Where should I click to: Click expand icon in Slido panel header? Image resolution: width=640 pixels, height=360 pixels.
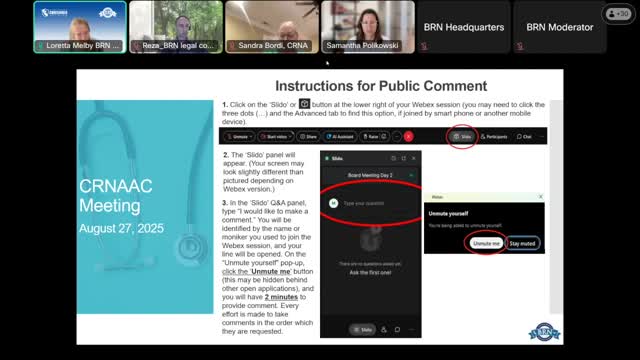pyautogui.click(x=404, y=158)
